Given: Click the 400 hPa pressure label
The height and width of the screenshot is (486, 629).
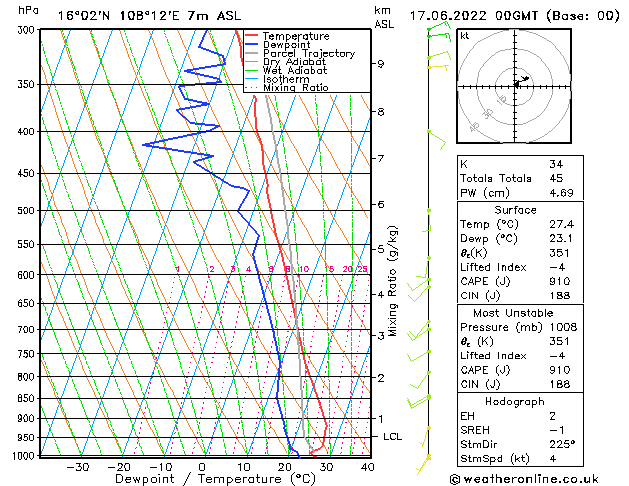Looking at the screenshot, I should tap(28, 132).
